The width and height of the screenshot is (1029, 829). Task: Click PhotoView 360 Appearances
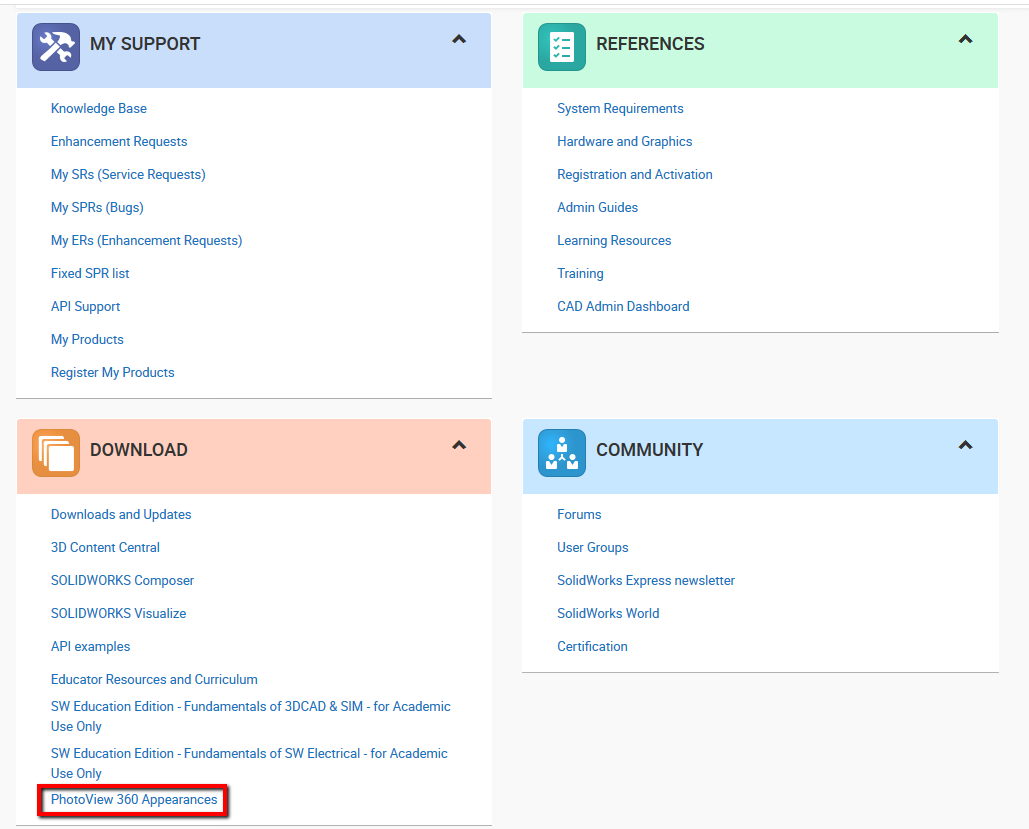pyautogui.click(x=134, y=799)
